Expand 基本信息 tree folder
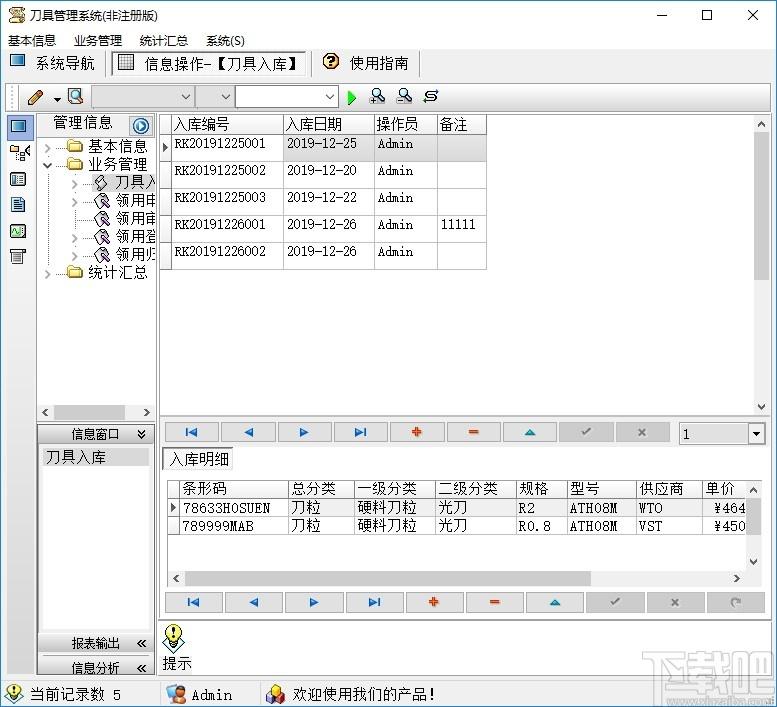The image size is (777, 707). point(47,147)
